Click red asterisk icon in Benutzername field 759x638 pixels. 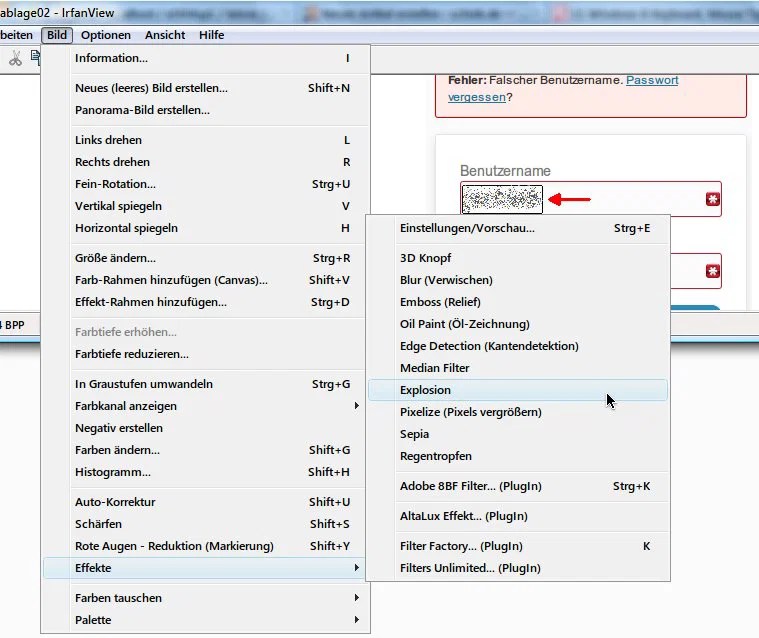(713, 199)
